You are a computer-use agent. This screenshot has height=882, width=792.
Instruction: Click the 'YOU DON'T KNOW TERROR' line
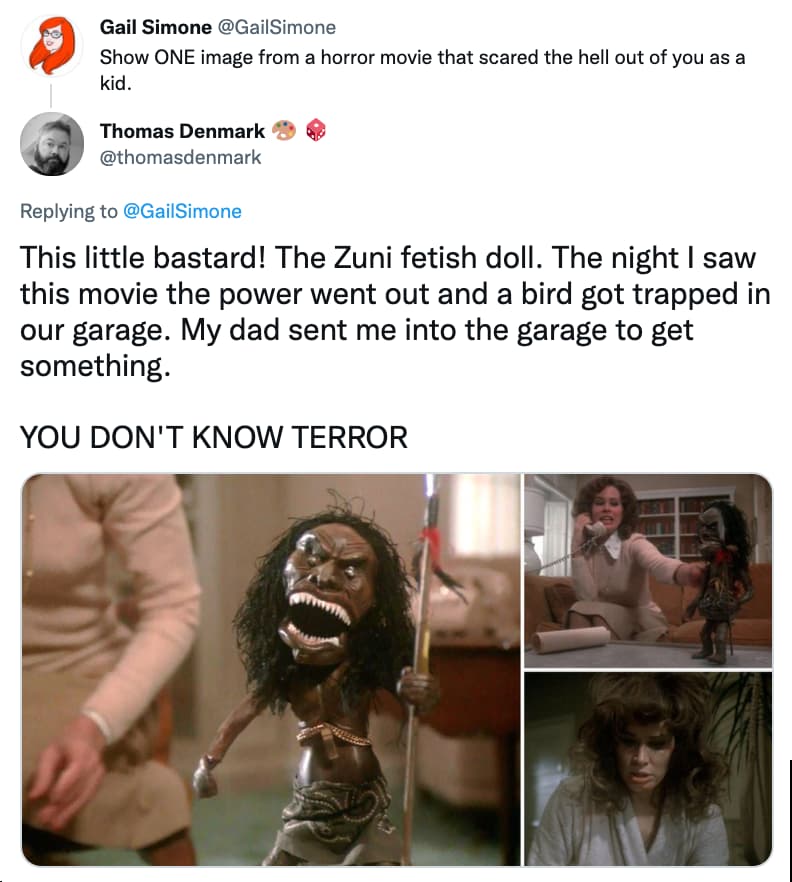pos(214,437)
